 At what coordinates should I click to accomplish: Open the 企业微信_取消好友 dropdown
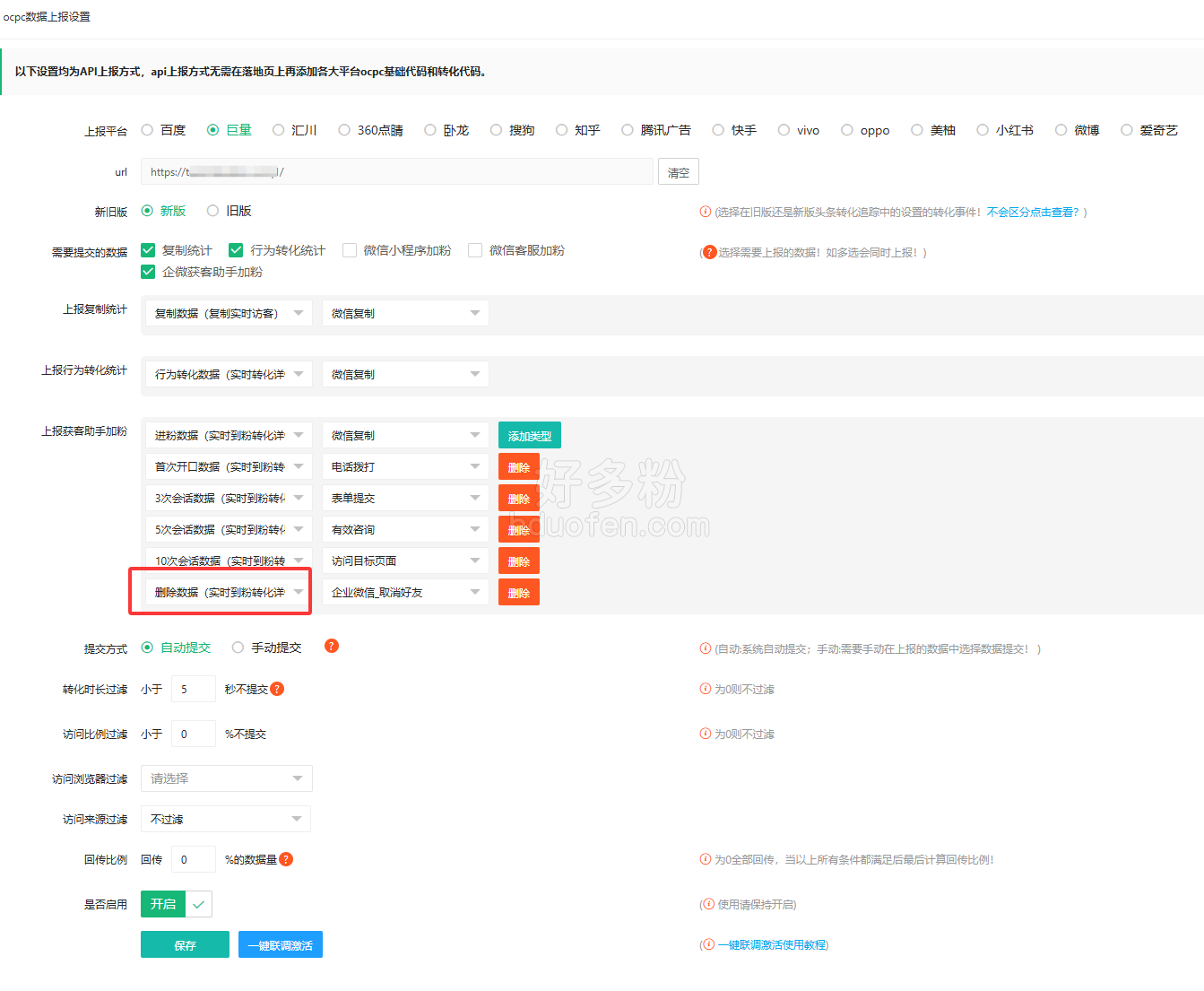point(405,592)
